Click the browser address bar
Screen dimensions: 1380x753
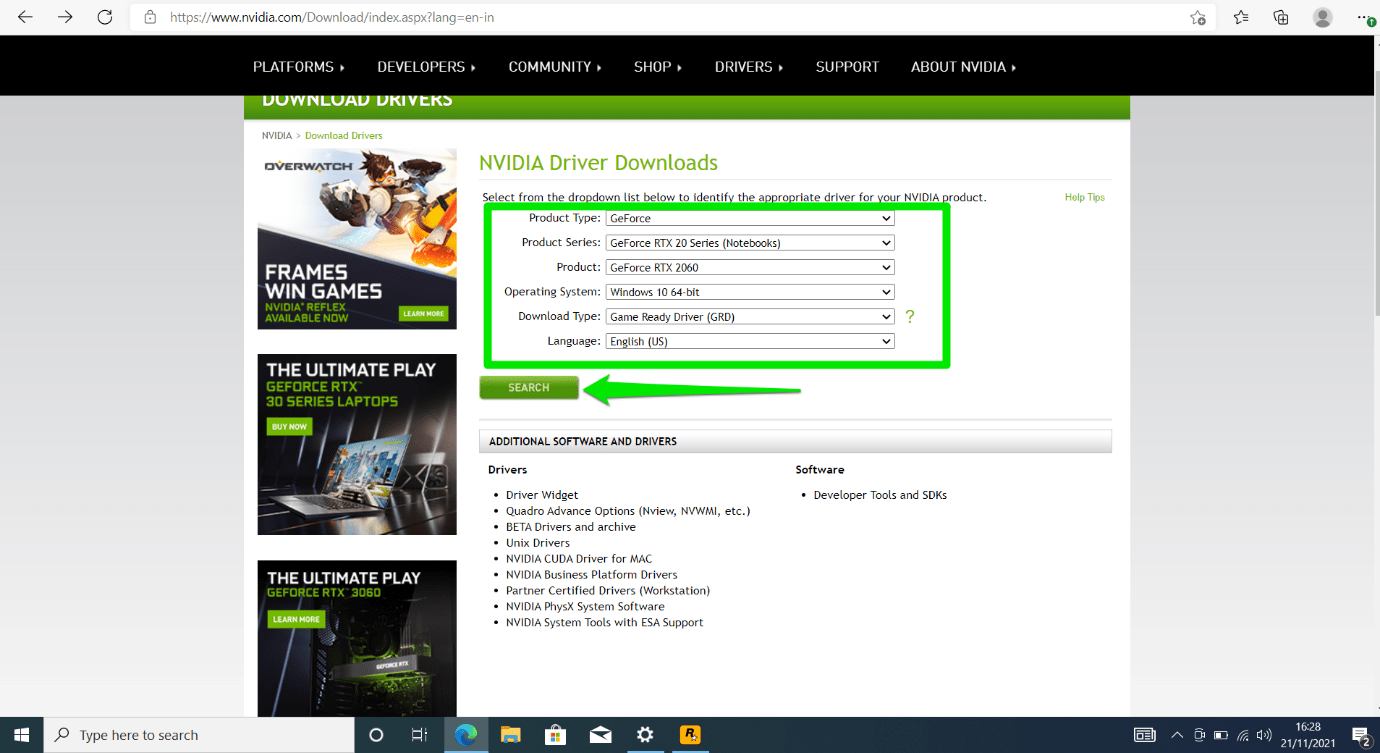pos(400,17)
